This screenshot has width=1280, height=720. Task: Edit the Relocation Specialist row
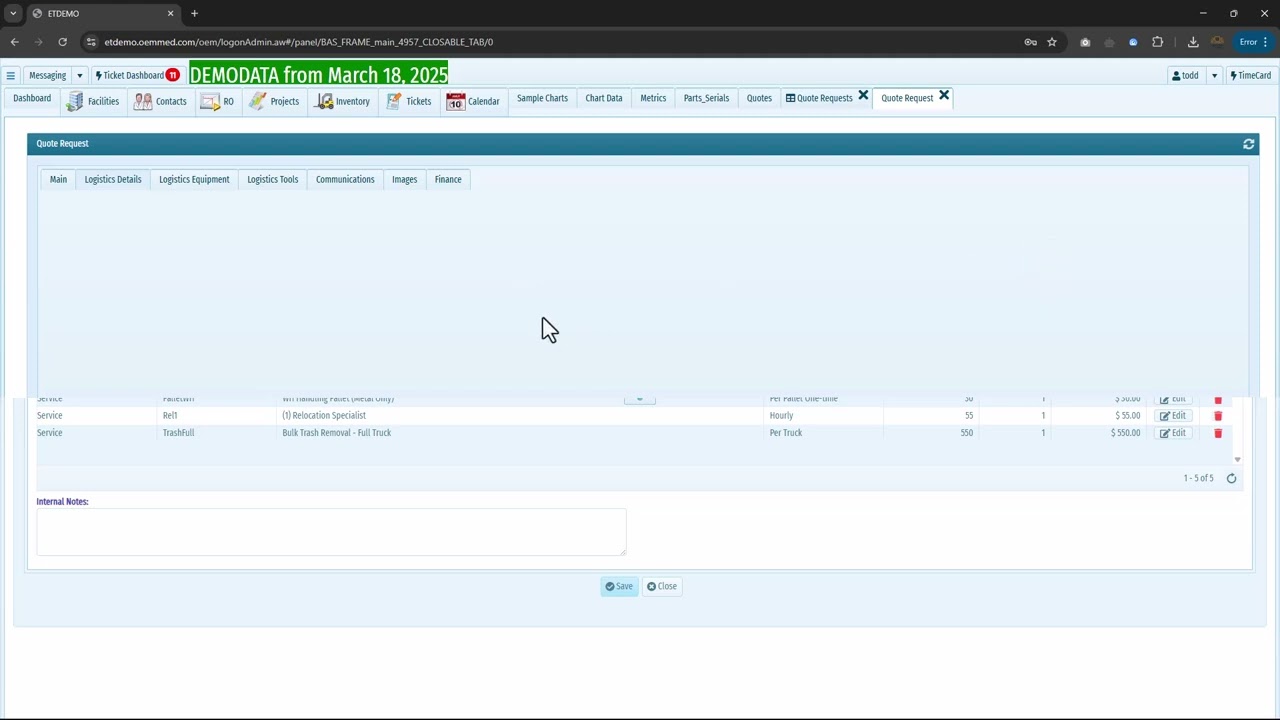[1173, 416]
